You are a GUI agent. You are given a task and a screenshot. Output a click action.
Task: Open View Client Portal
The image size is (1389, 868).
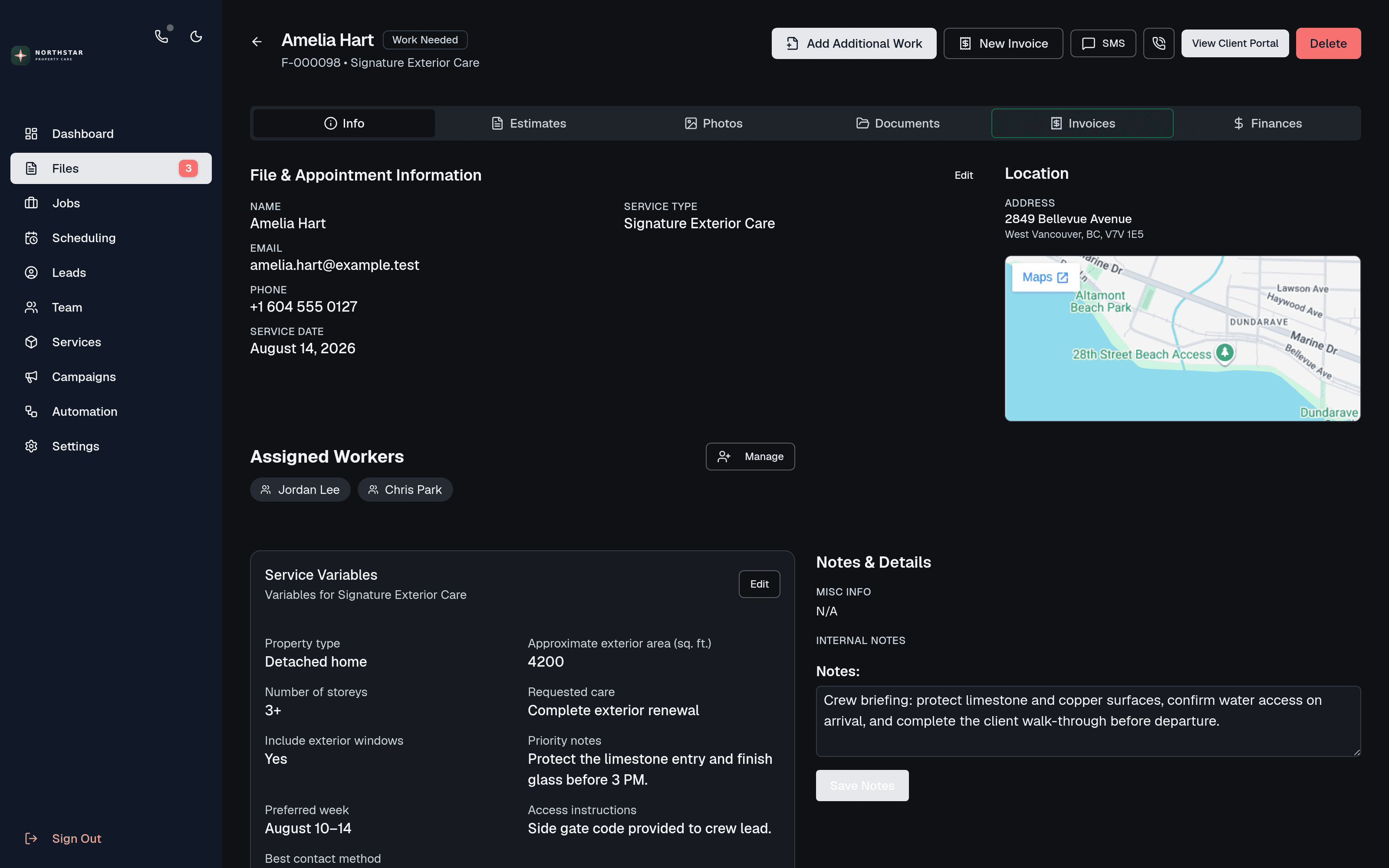click(x=1234, y=44)
